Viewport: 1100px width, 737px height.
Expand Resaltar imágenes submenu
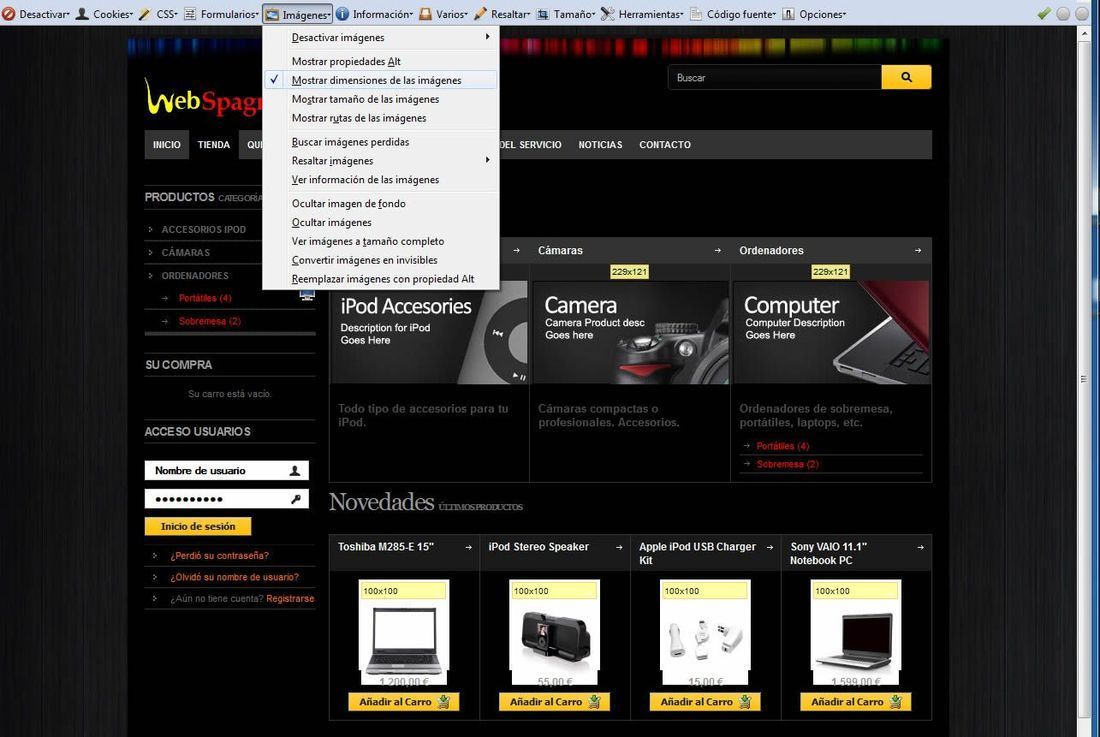pos(381,161)
